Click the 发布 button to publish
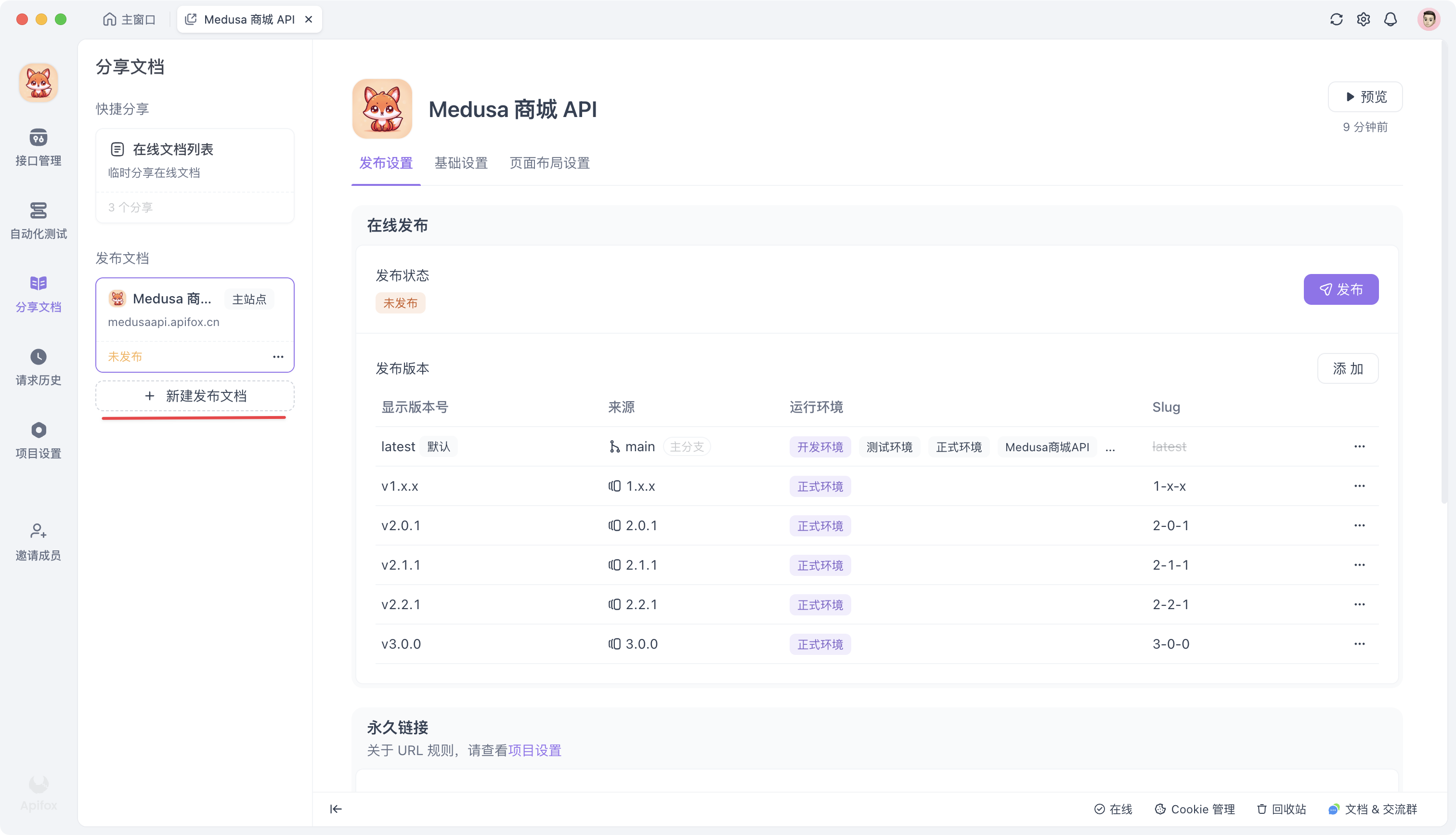The width and height of the screenshot is (1456, 835). pyautogui.click(x=1341, y=289)
